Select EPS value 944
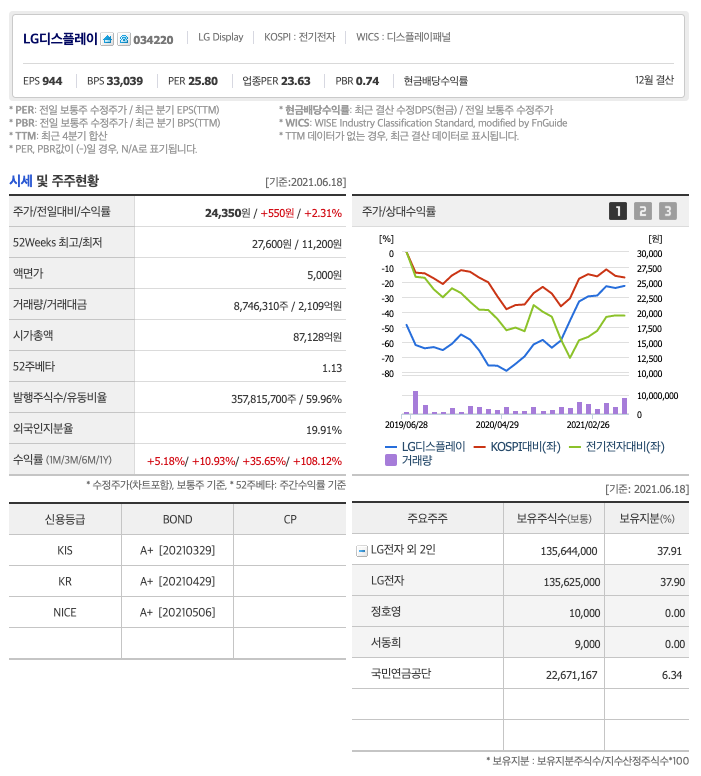701x776 pixels. (52, 81)
